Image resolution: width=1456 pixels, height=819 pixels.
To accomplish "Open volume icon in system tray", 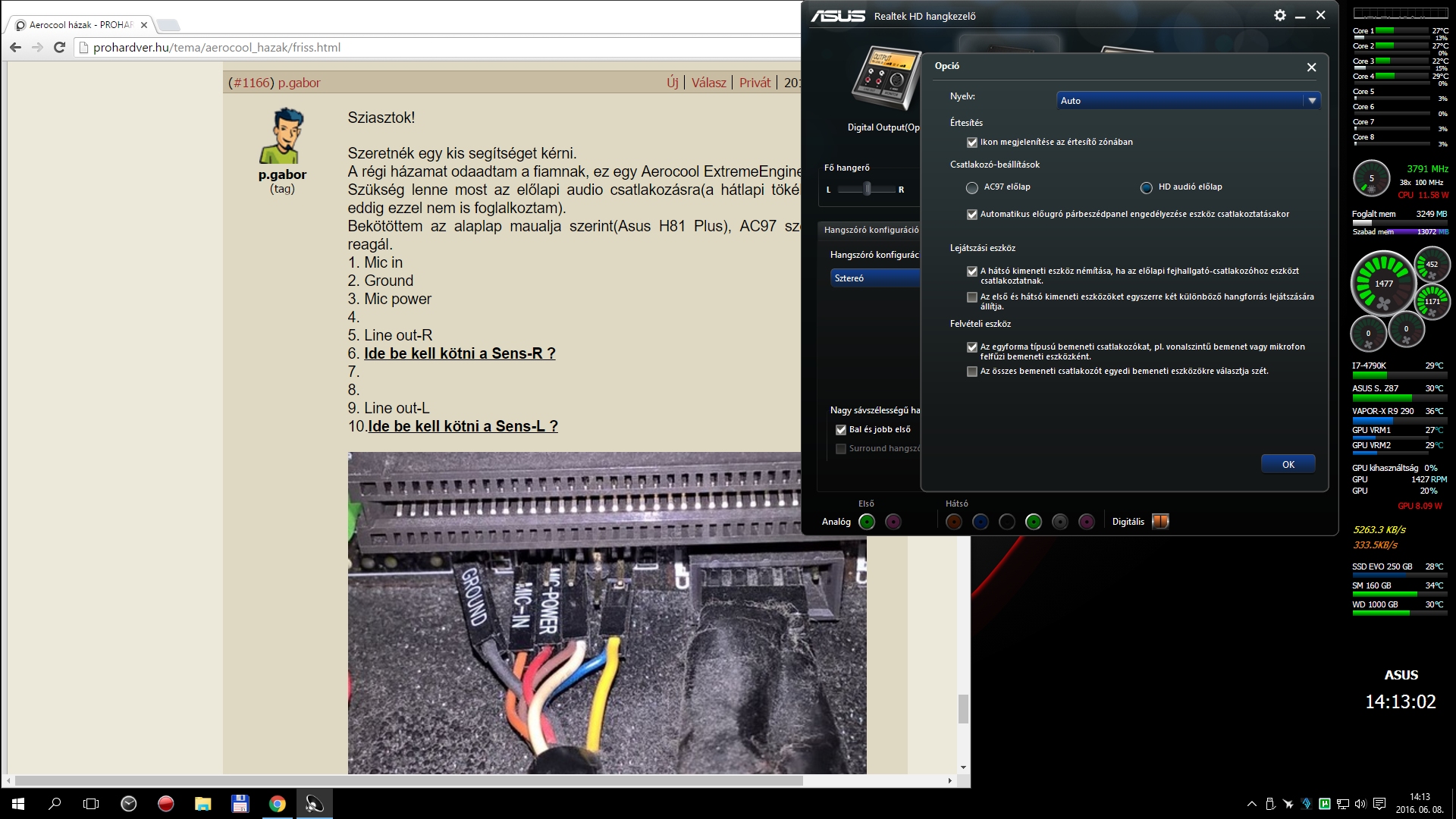I will click(1360, 804).
